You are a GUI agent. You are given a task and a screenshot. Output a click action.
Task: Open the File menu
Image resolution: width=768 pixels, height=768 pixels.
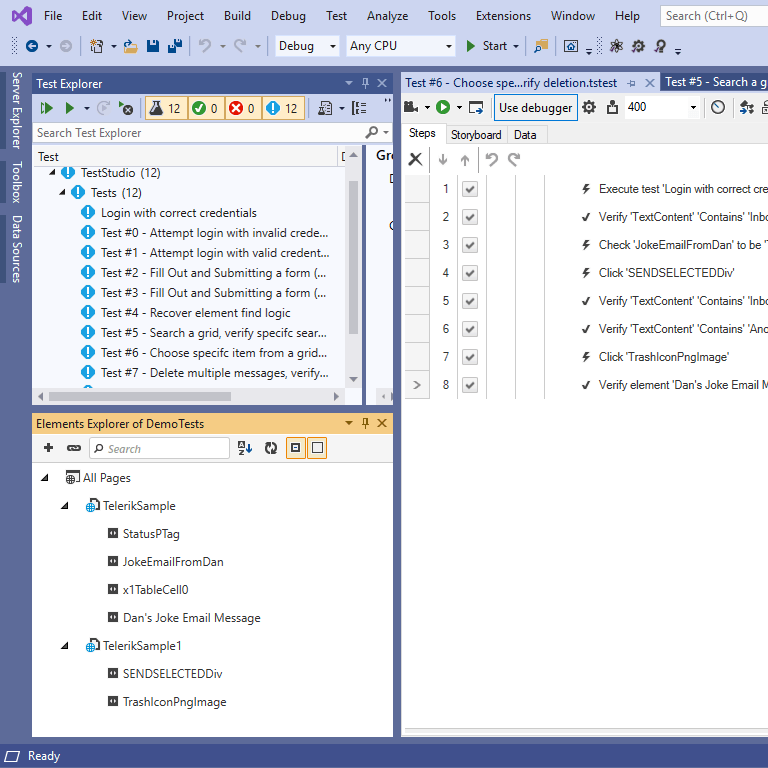point(53,16)
